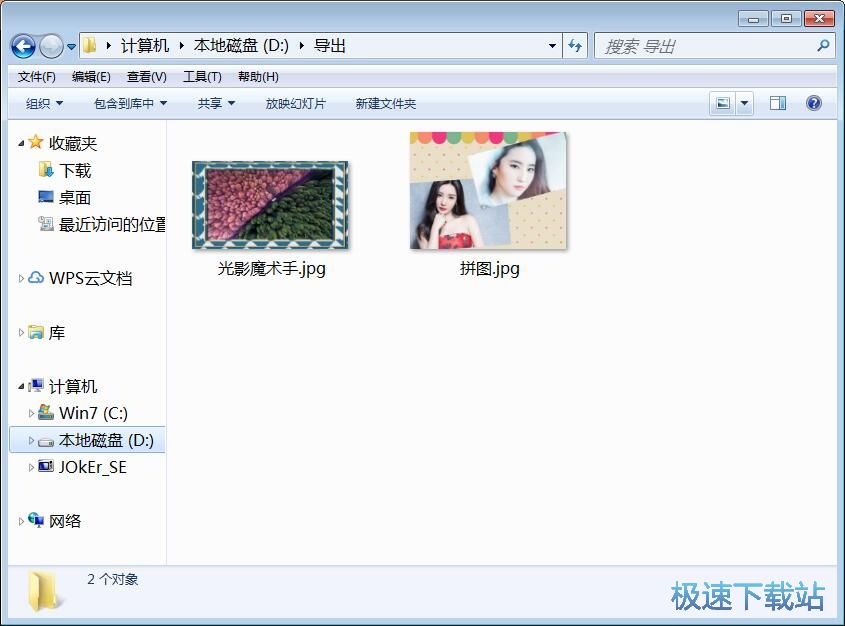Image resolution: width=845 pixels, height=626 pixels.
Task: Click the 最近访问的位置 icon
Action: (x=46, y=224)
